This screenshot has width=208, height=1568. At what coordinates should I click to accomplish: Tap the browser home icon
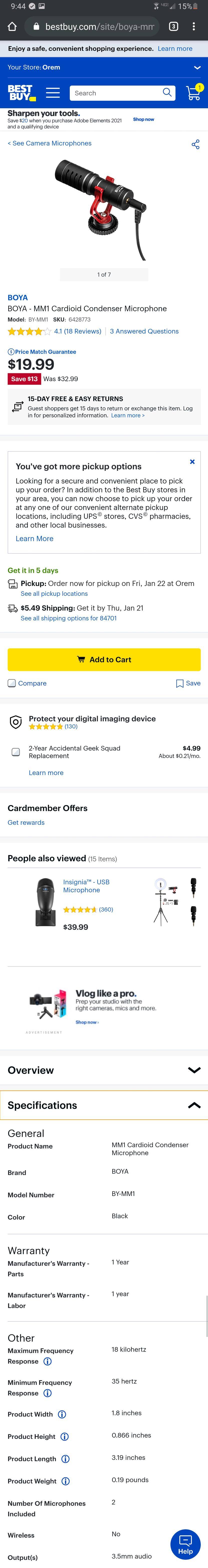coord(12,27)
